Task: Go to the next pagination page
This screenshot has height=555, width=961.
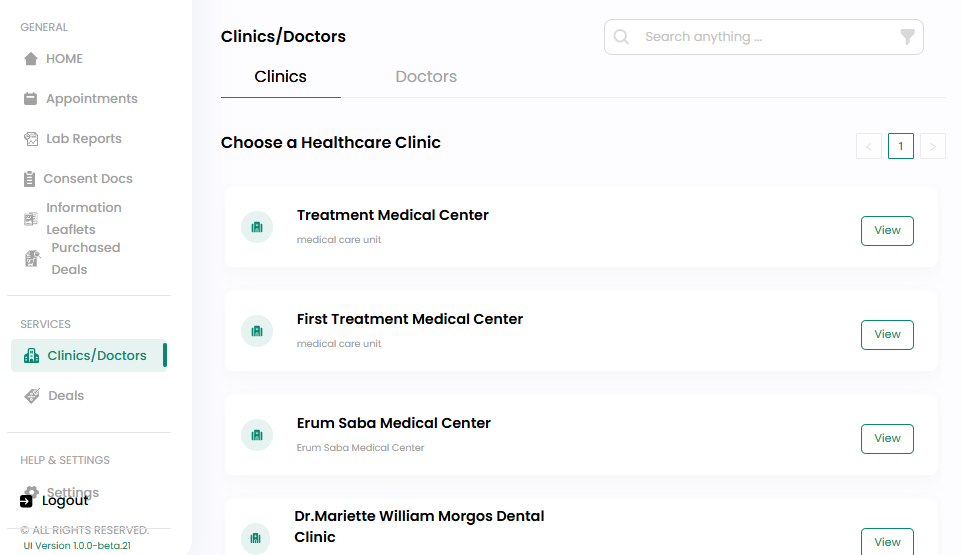Action: point(933,146)
